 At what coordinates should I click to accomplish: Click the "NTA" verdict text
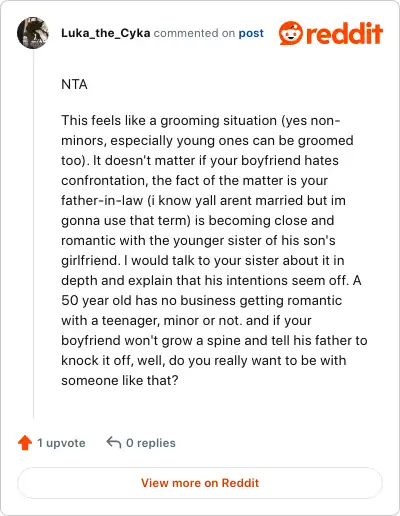74,84
